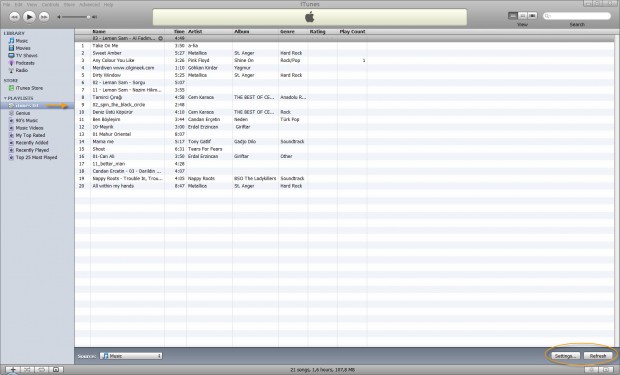Click the Play button

[x=29, y=17]
